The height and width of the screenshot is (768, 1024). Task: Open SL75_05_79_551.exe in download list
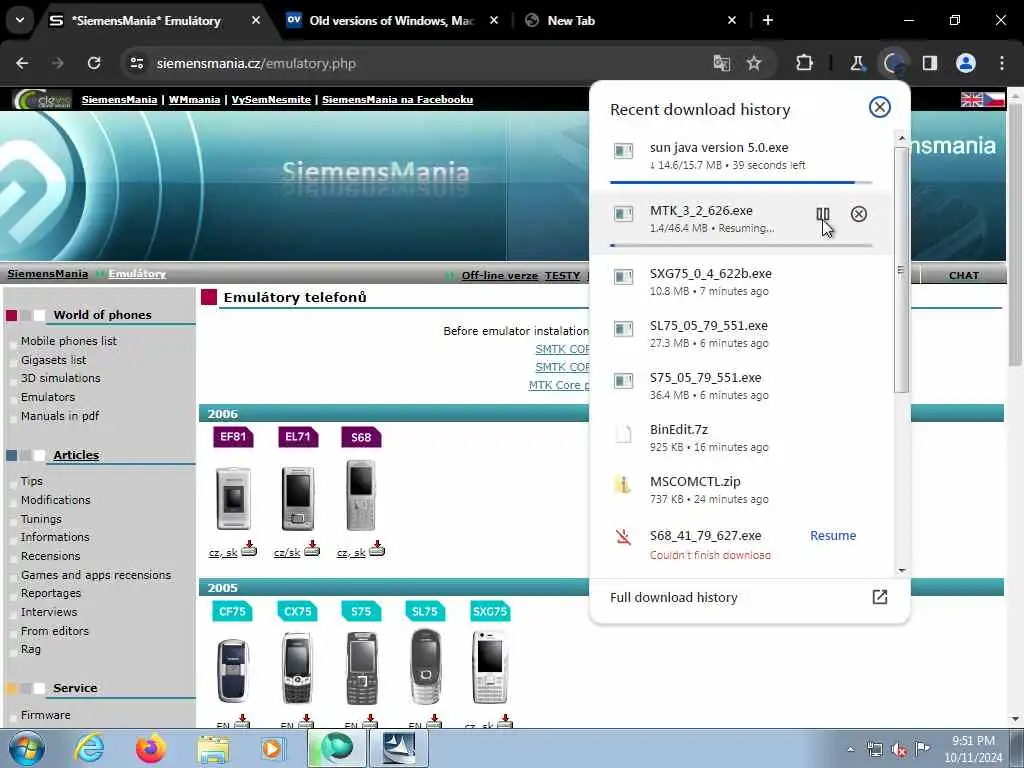tap(741, 334)
